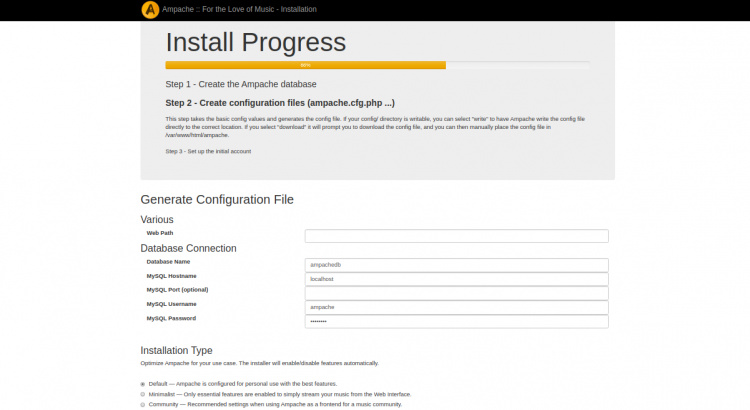750x410 pixels.
Task: Click into the MySQL Password field
Action: click(x=456, y=321)
